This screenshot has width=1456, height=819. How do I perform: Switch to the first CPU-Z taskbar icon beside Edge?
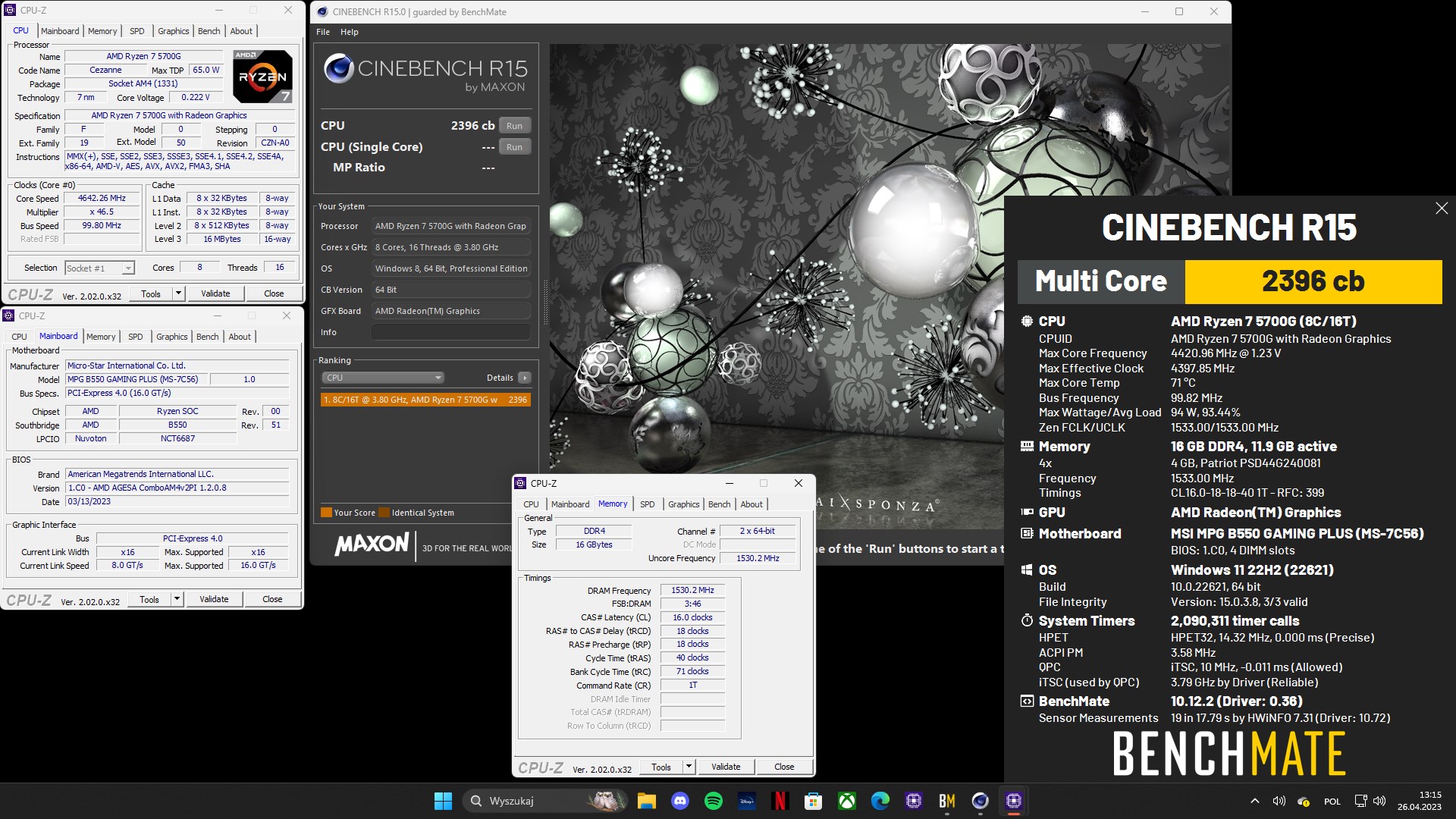click(x=913, y=801)
